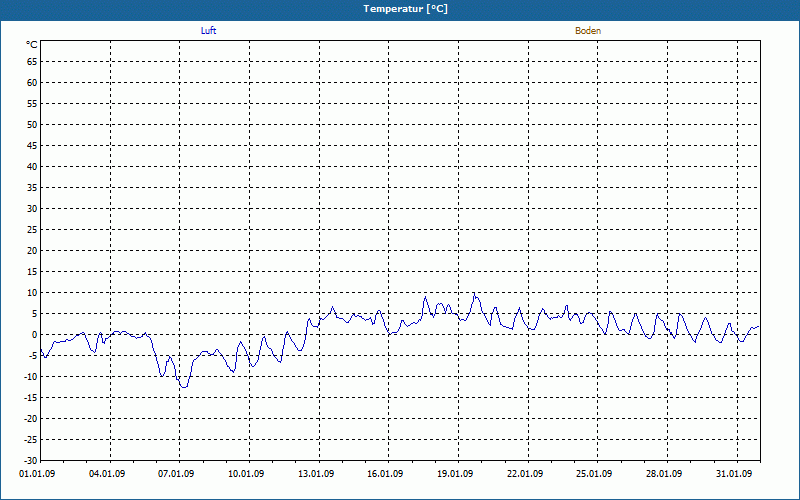Select the 25.01.09 date label
Viewport: 800px width, 500px height.
pyautogui.click(x=594, y=473)
